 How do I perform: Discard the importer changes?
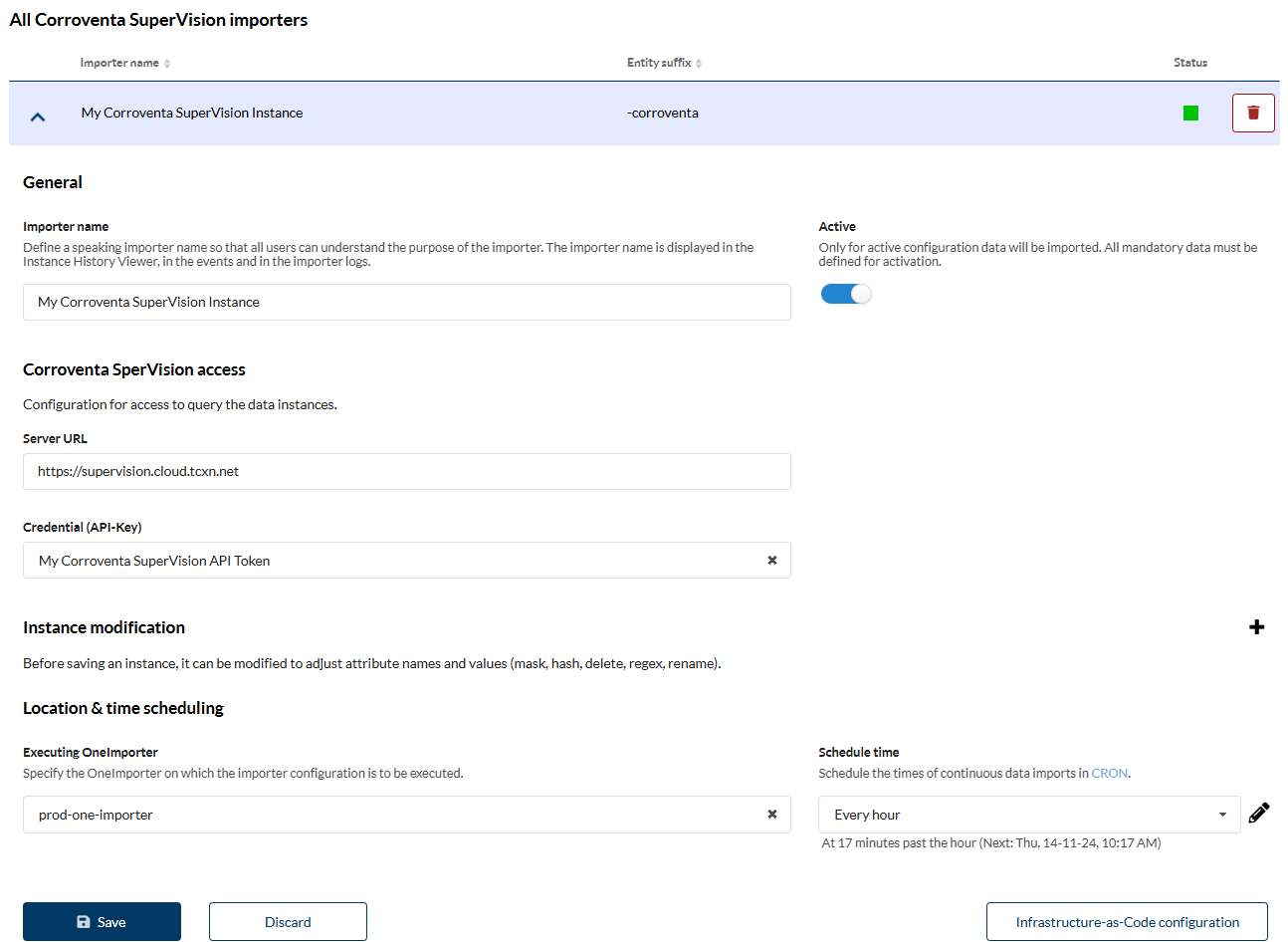pyautogui.click(x=288, y=922)
